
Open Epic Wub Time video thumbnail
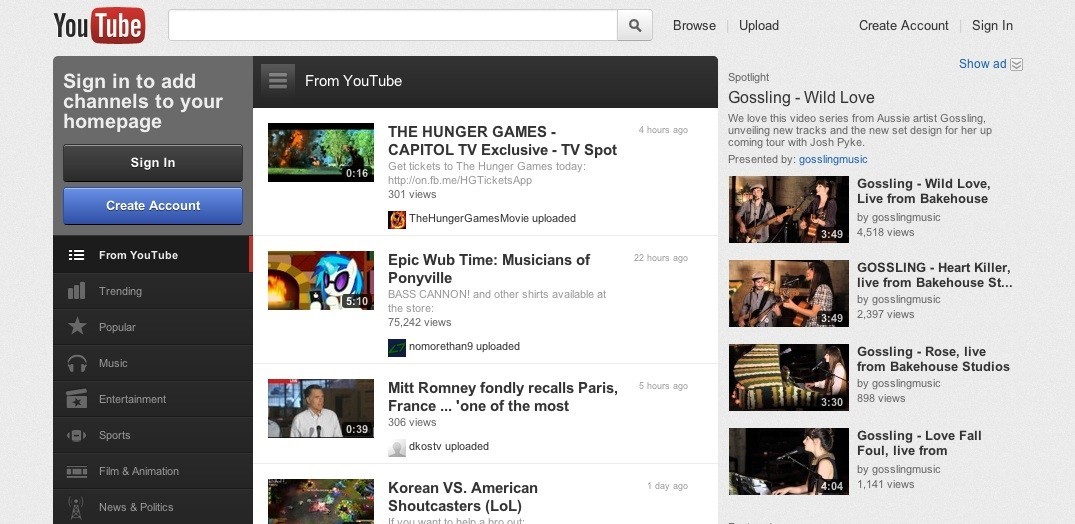[x=321, y=280]
